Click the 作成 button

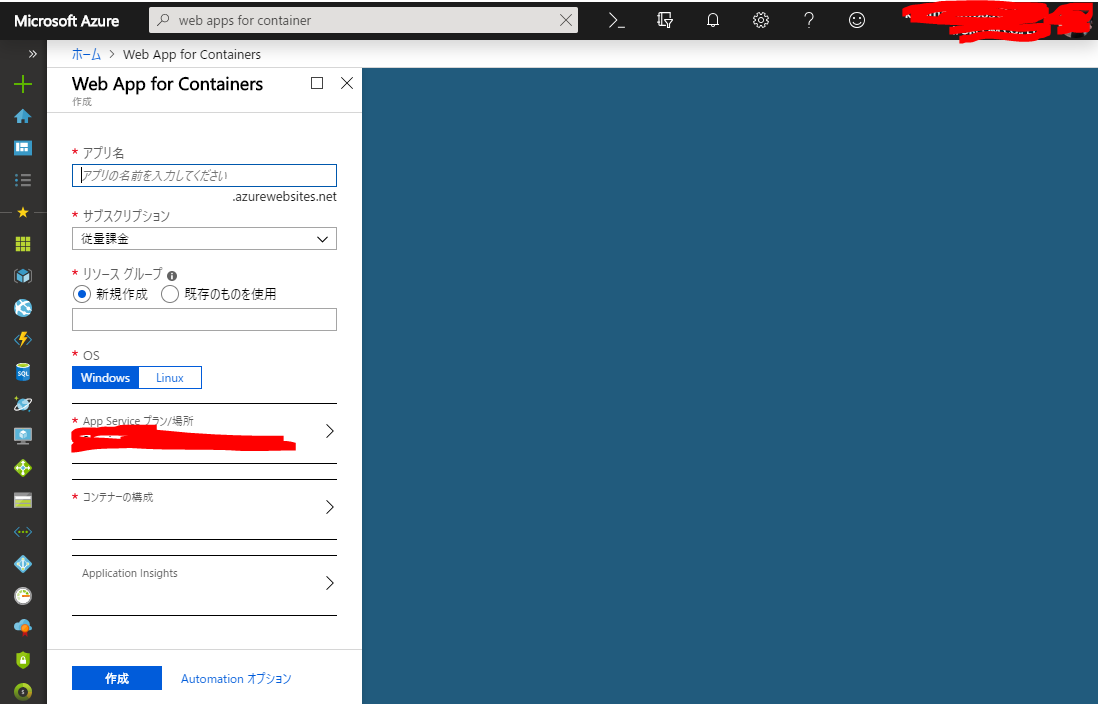click(117, 678)
